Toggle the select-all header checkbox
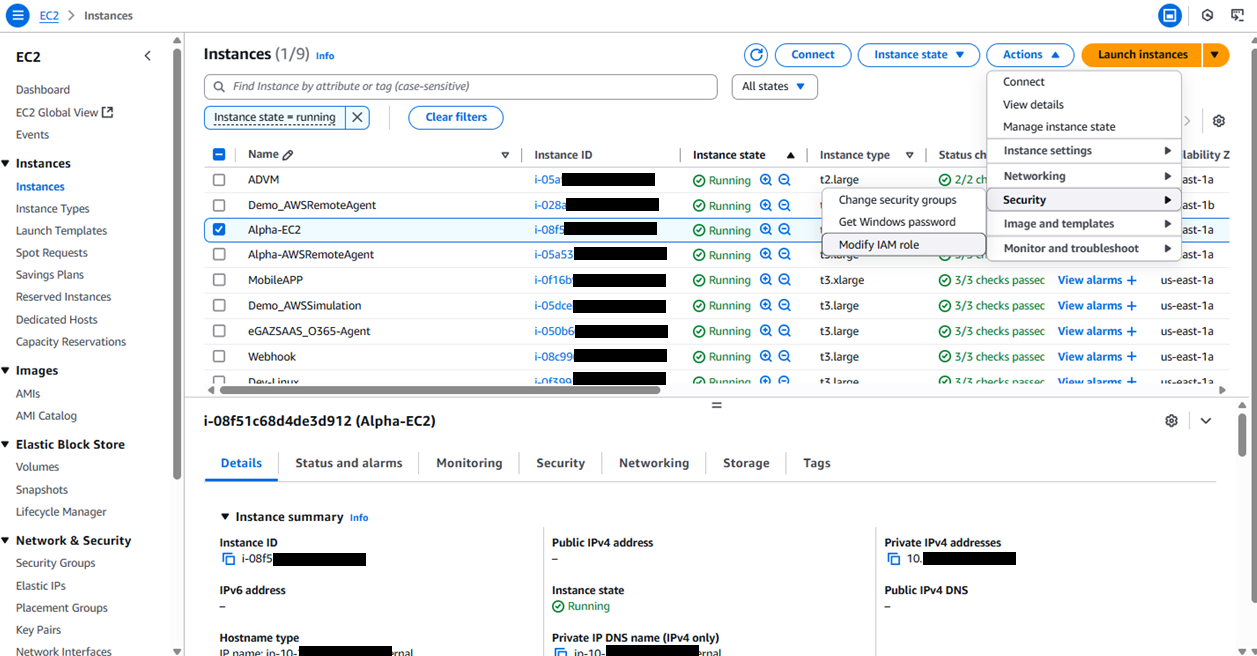Image resolution: width=1257 pixels, height=656 pixels. point(219,155)
